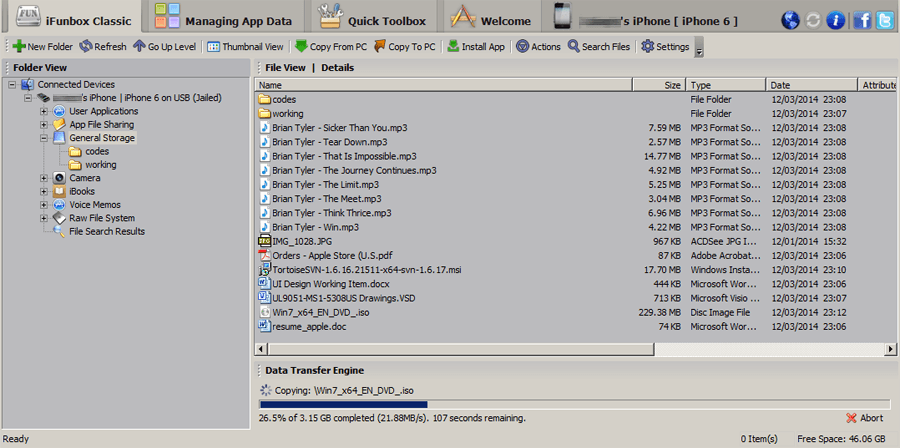Open Search Files
This screenshot has width=900, height=448.
(x=599, y=47)
